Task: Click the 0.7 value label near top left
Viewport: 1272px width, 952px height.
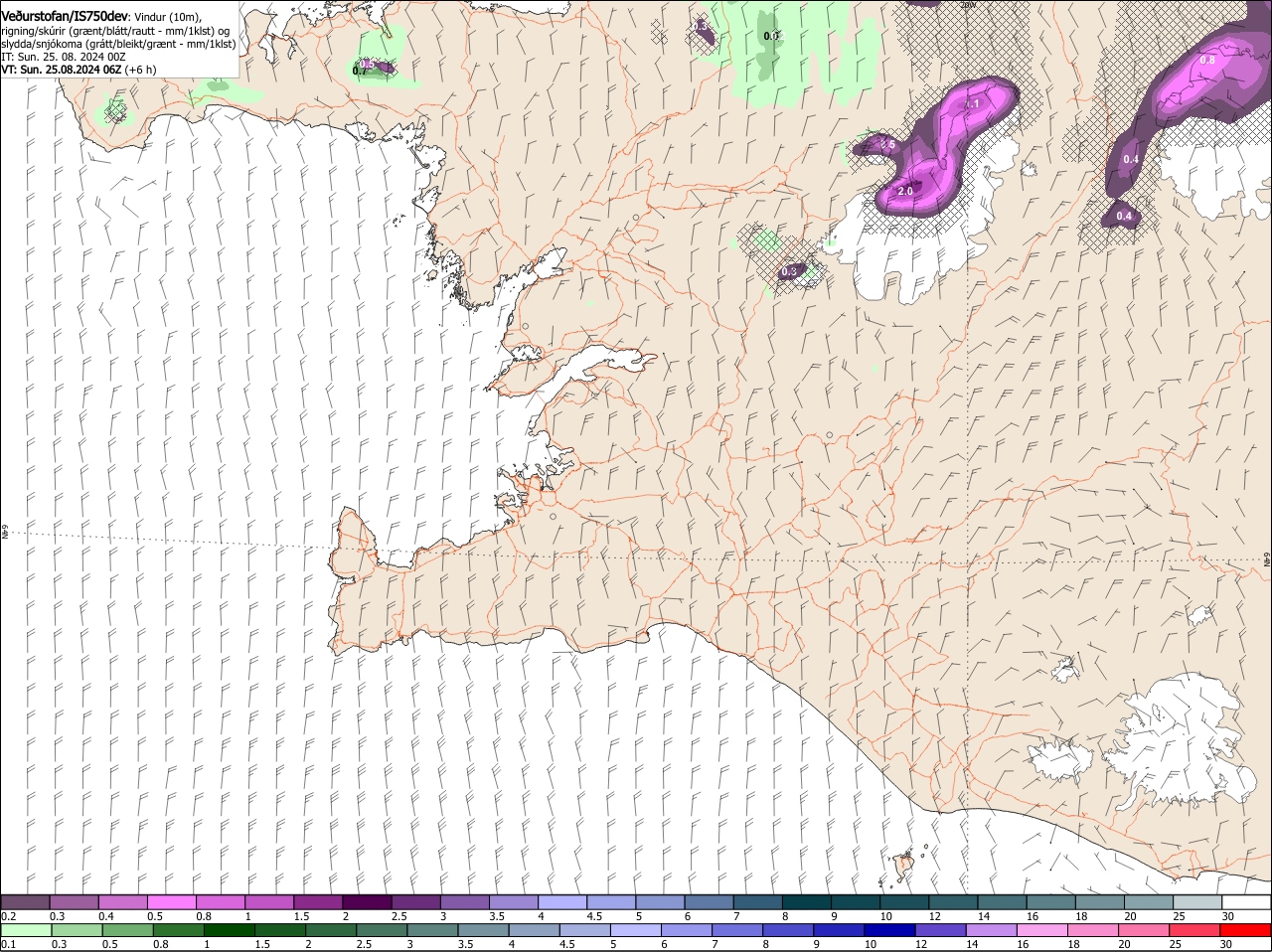Action: (x=360, y=71)
